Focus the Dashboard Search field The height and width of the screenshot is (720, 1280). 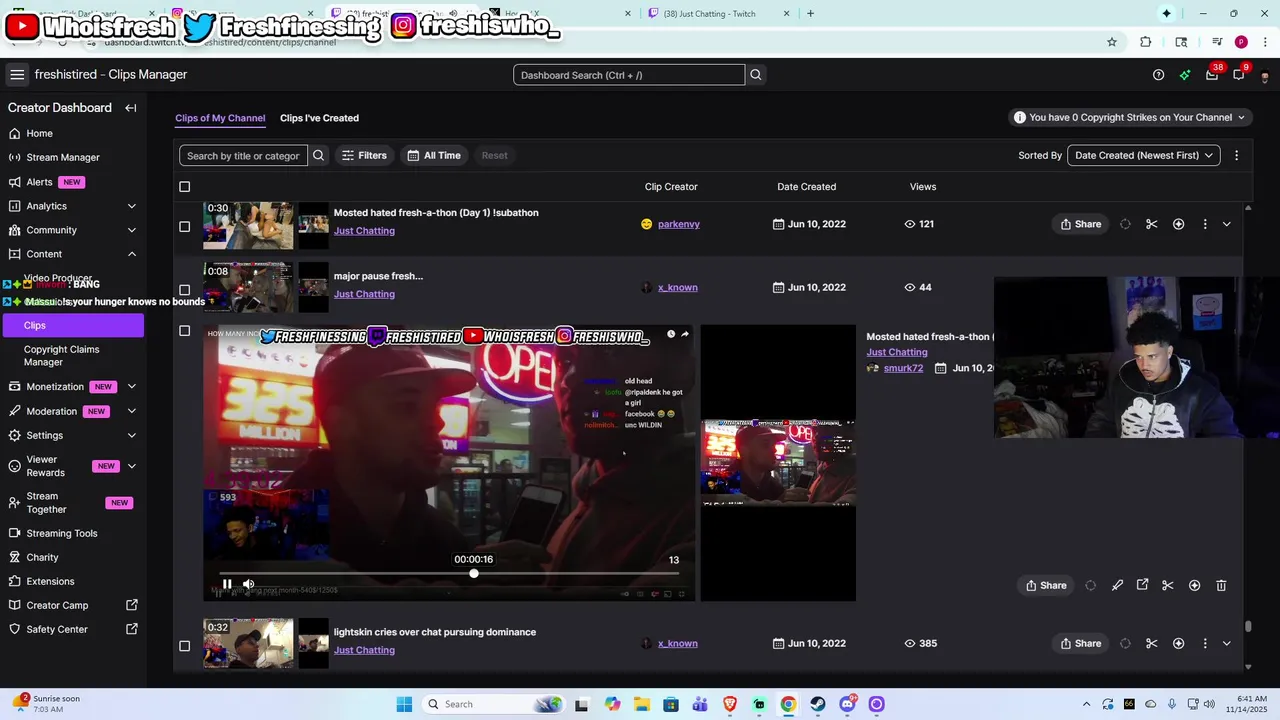[x=629, y=75]
